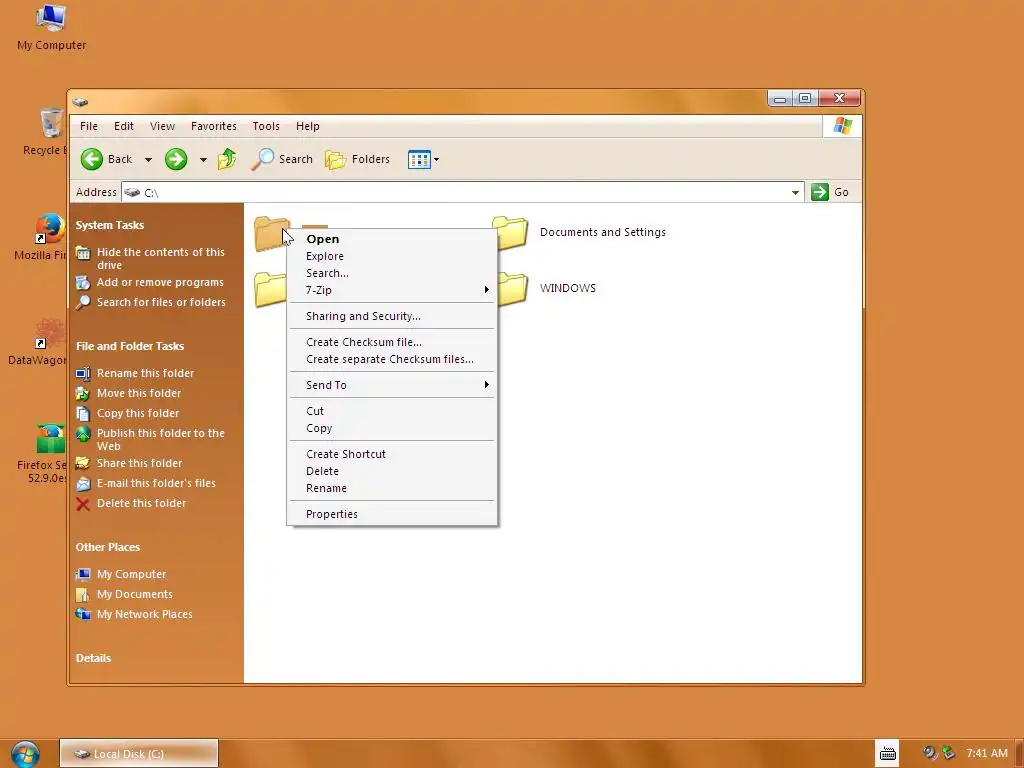Select Sharing and Security... menu entry
1024x768 pixels.
(392, 316)
